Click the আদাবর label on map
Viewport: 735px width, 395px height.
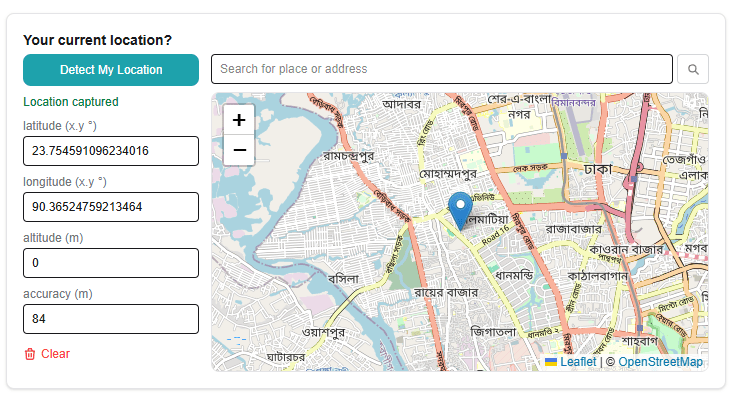tap(402, 104)
